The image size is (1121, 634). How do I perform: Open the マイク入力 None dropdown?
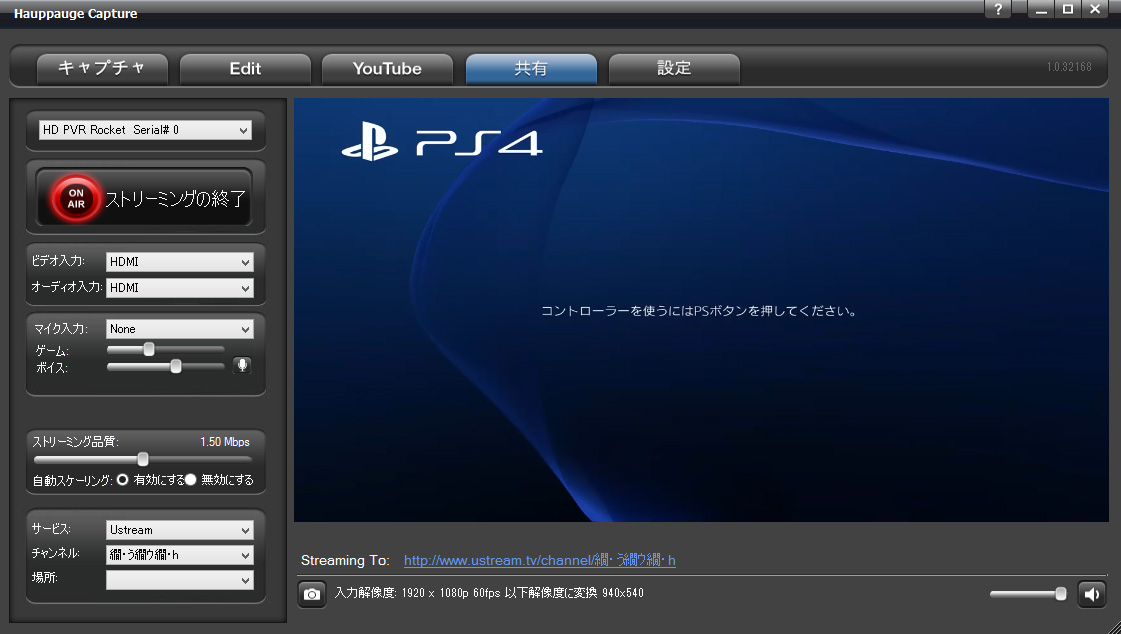tap(179, 329)
